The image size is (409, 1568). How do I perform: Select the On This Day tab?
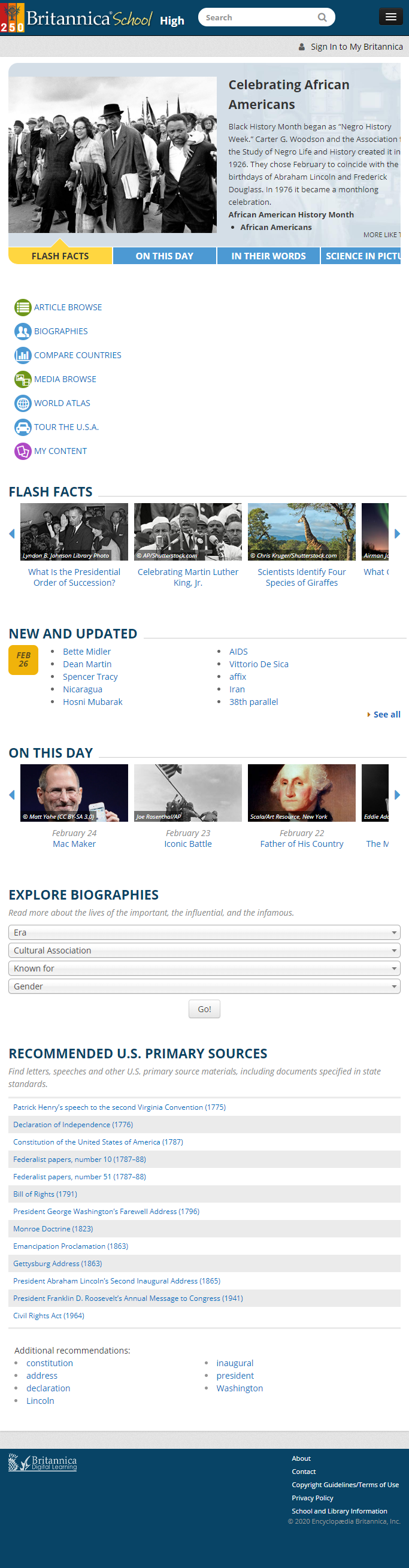coord(164,256)
